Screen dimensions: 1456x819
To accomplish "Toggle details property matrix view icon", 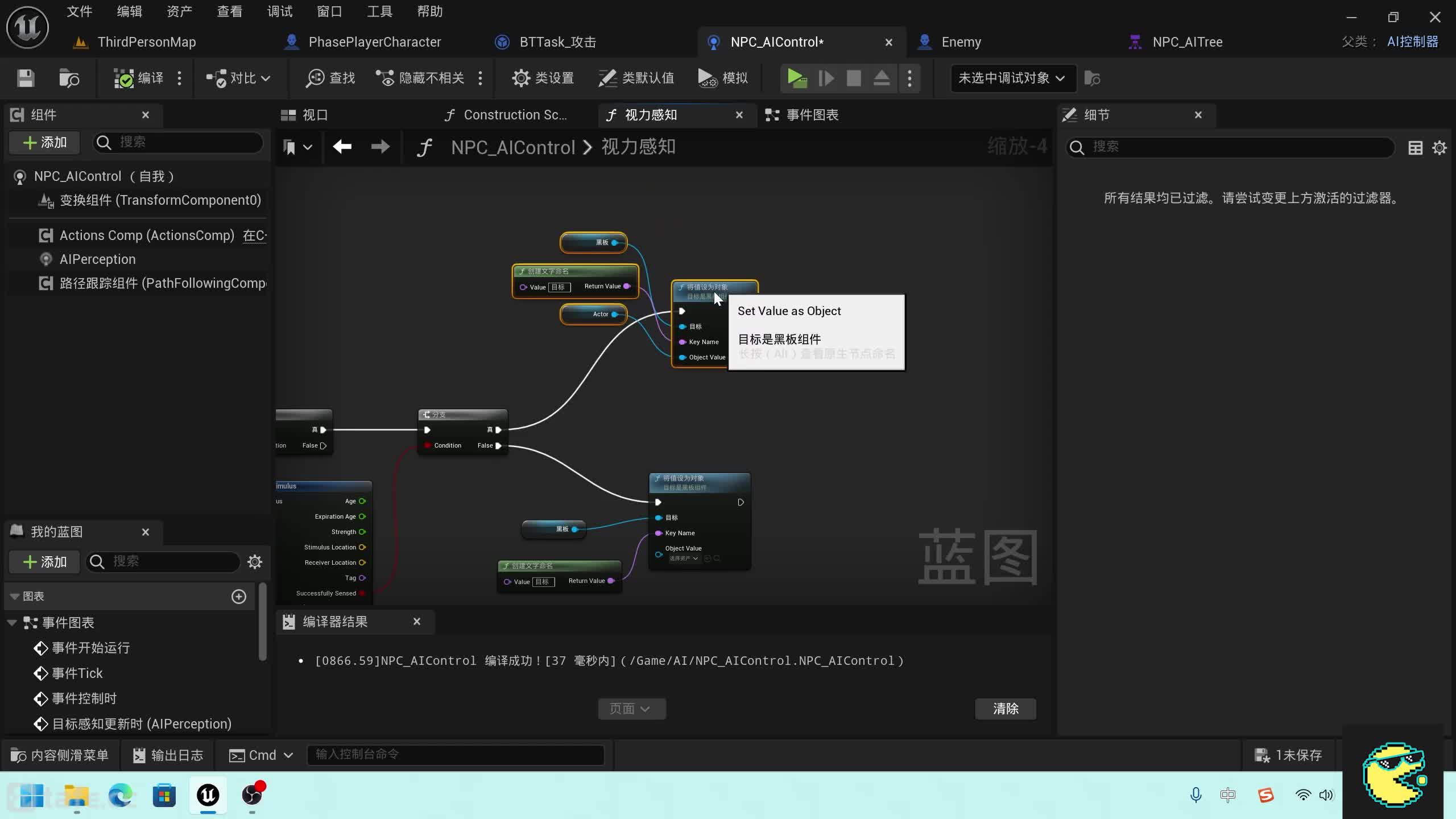I will (x=1415, y=148).
